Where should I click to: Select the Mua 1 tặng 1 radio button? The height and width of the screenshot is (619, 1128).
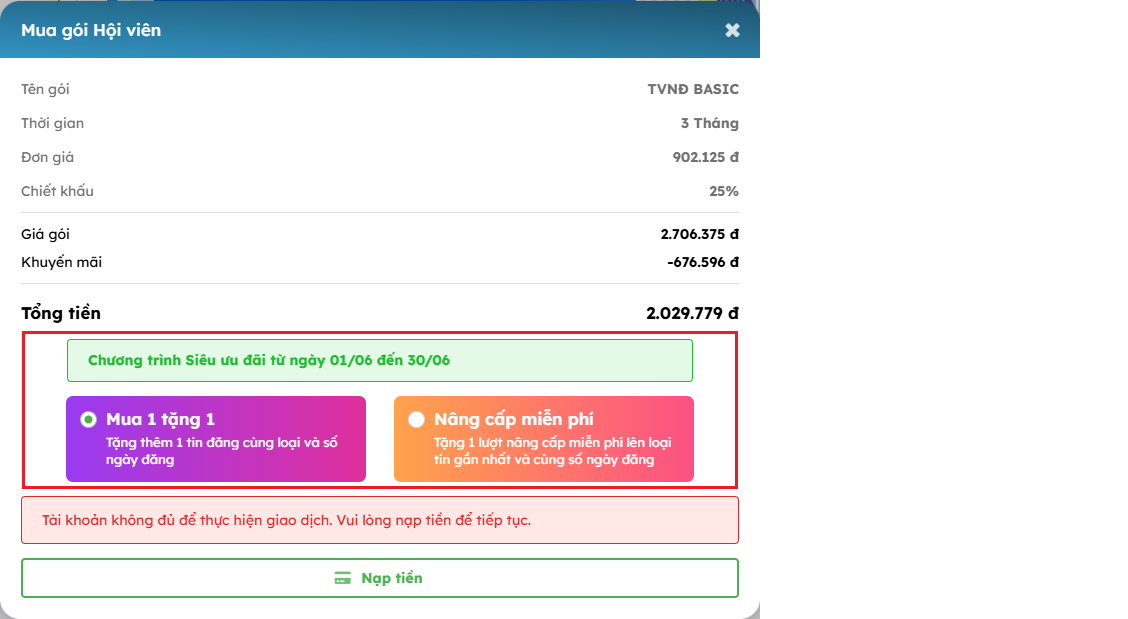point(89,420)
